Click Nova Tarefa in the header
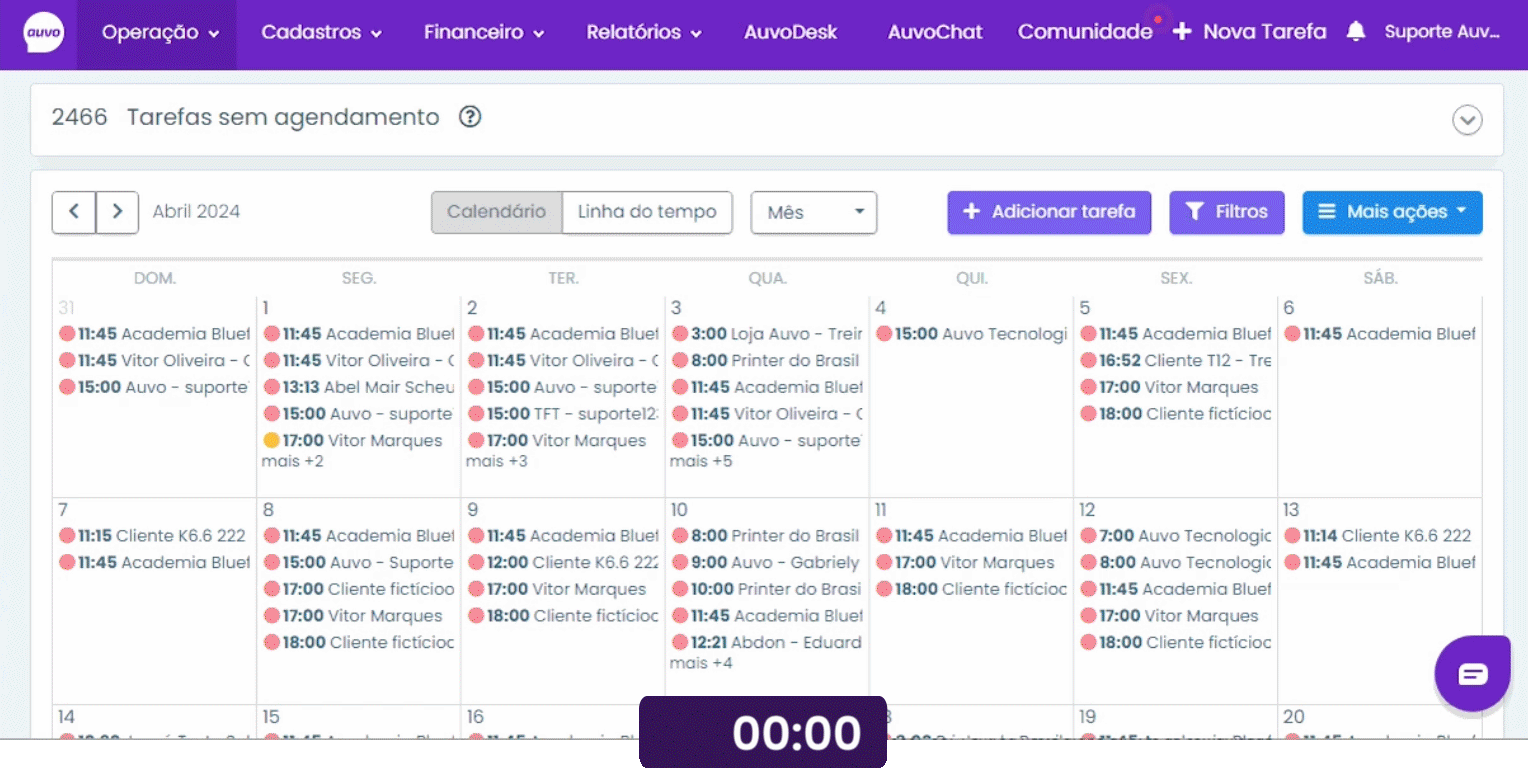 pyautogui.click(x=1250, y=32)
